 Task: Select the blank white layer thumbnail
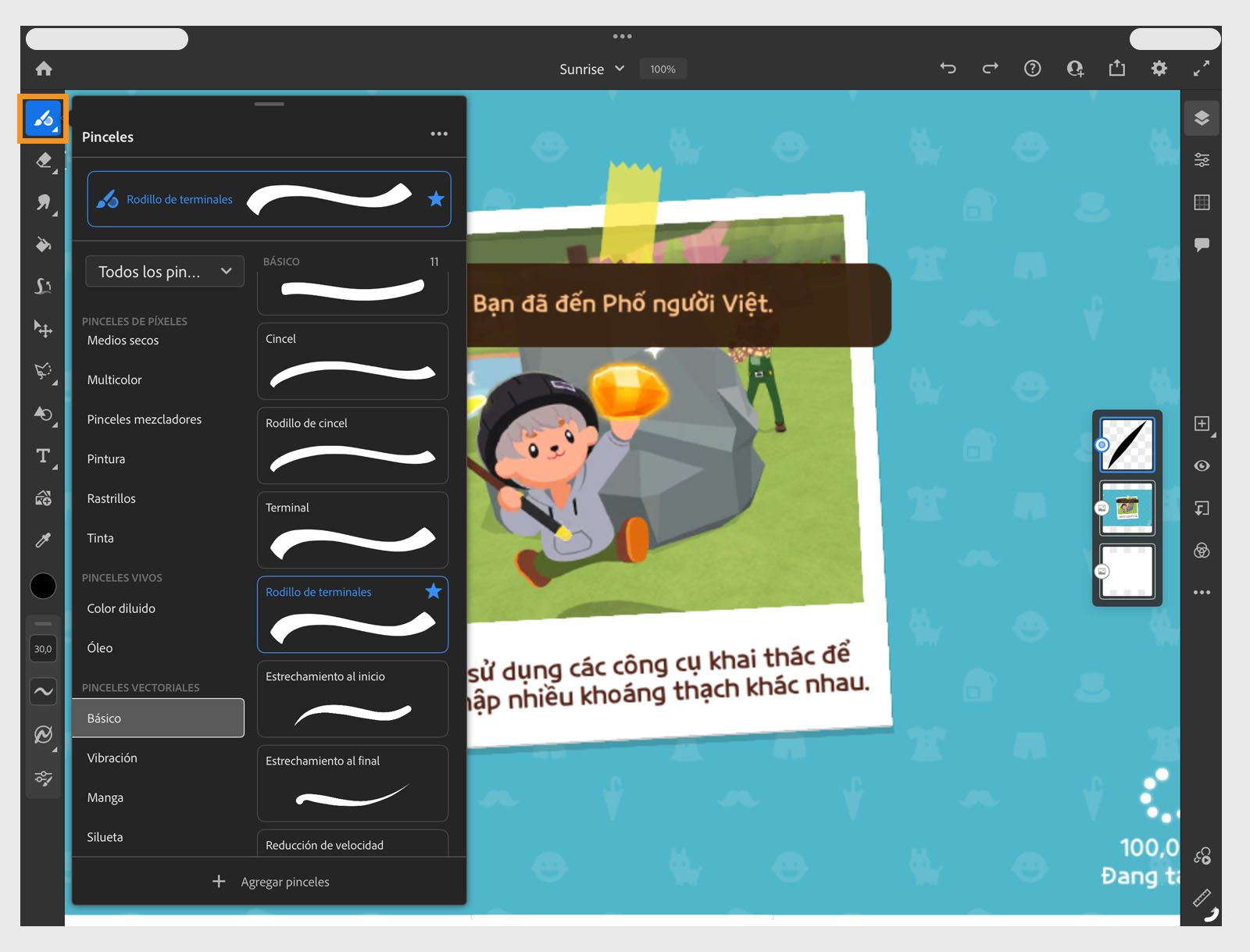(1127, 571)
